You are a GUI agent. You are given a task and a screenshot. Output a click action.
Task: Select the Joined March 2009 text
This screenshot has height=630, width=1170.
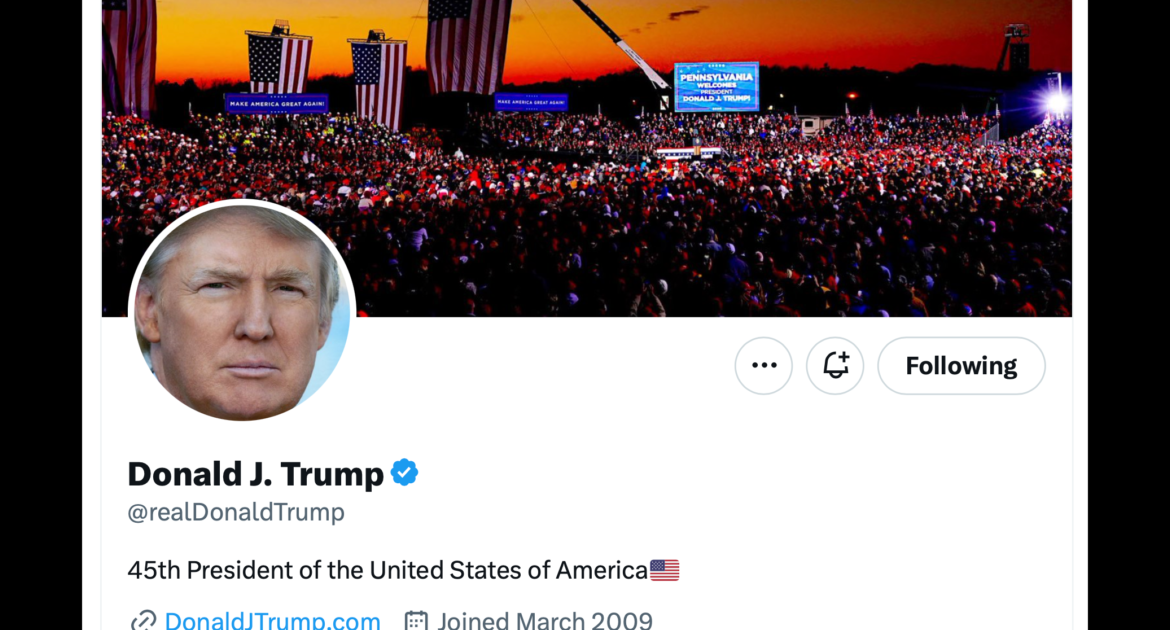click(545, 620)
